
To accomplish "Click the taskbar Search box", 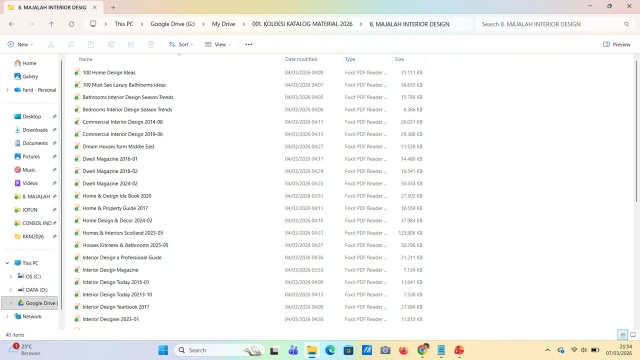I will (x=220, y=350).
